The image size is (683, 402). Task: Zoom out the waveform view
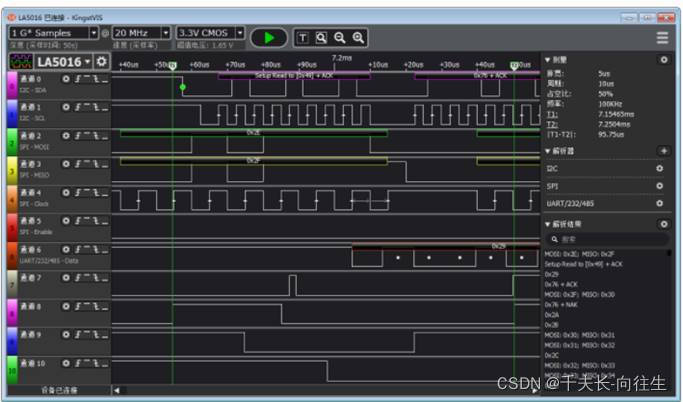pyautogui.click(x=340, y=37)
